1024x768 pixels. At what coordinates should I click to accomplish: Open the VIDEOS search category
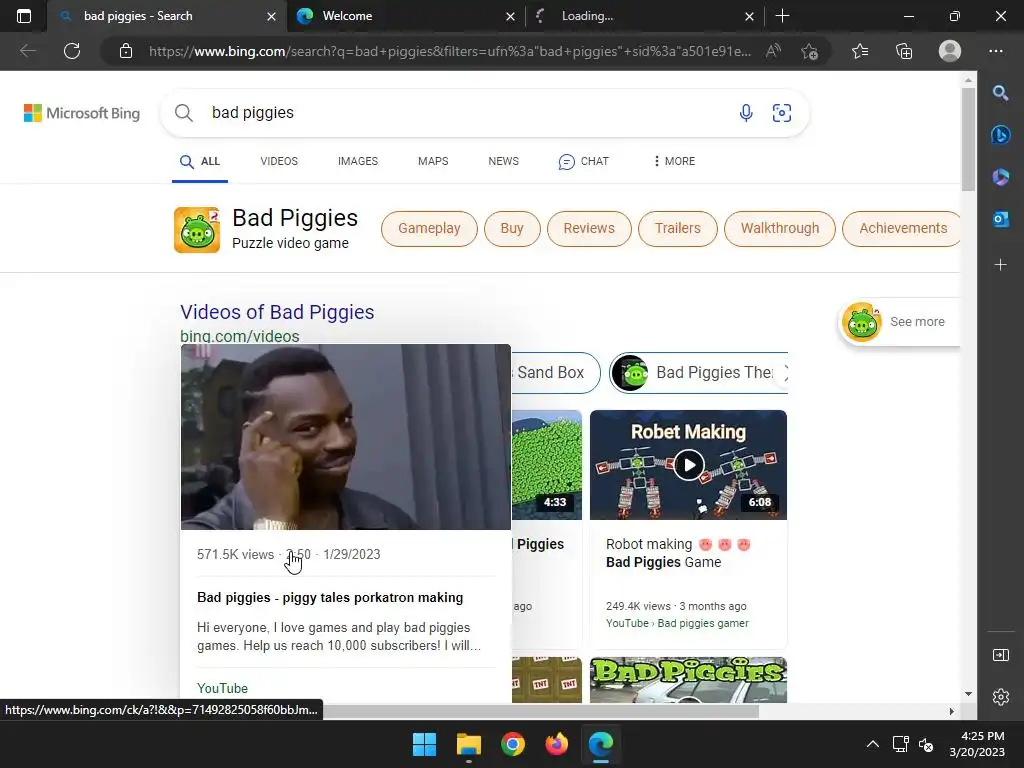tap(279, 161)
